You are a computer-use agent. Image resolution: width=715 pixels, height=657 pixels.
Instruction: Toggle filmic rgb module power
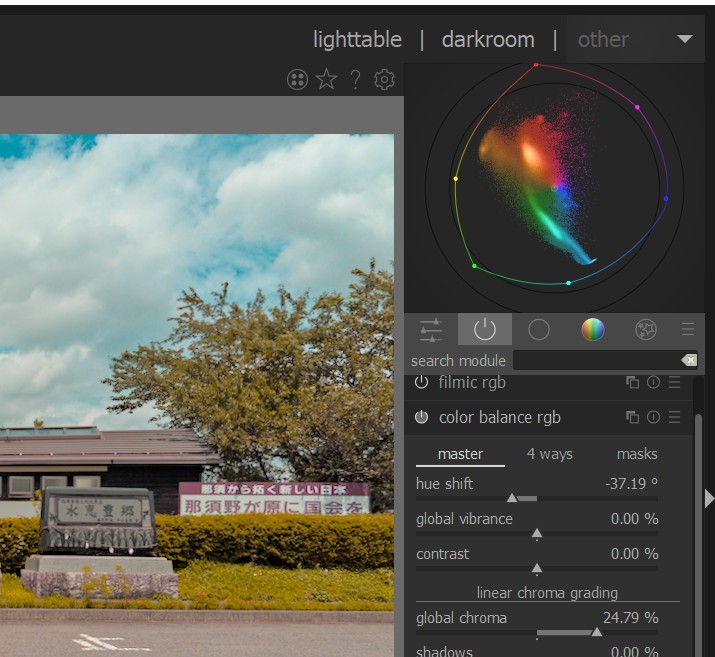tap(421, 382)
